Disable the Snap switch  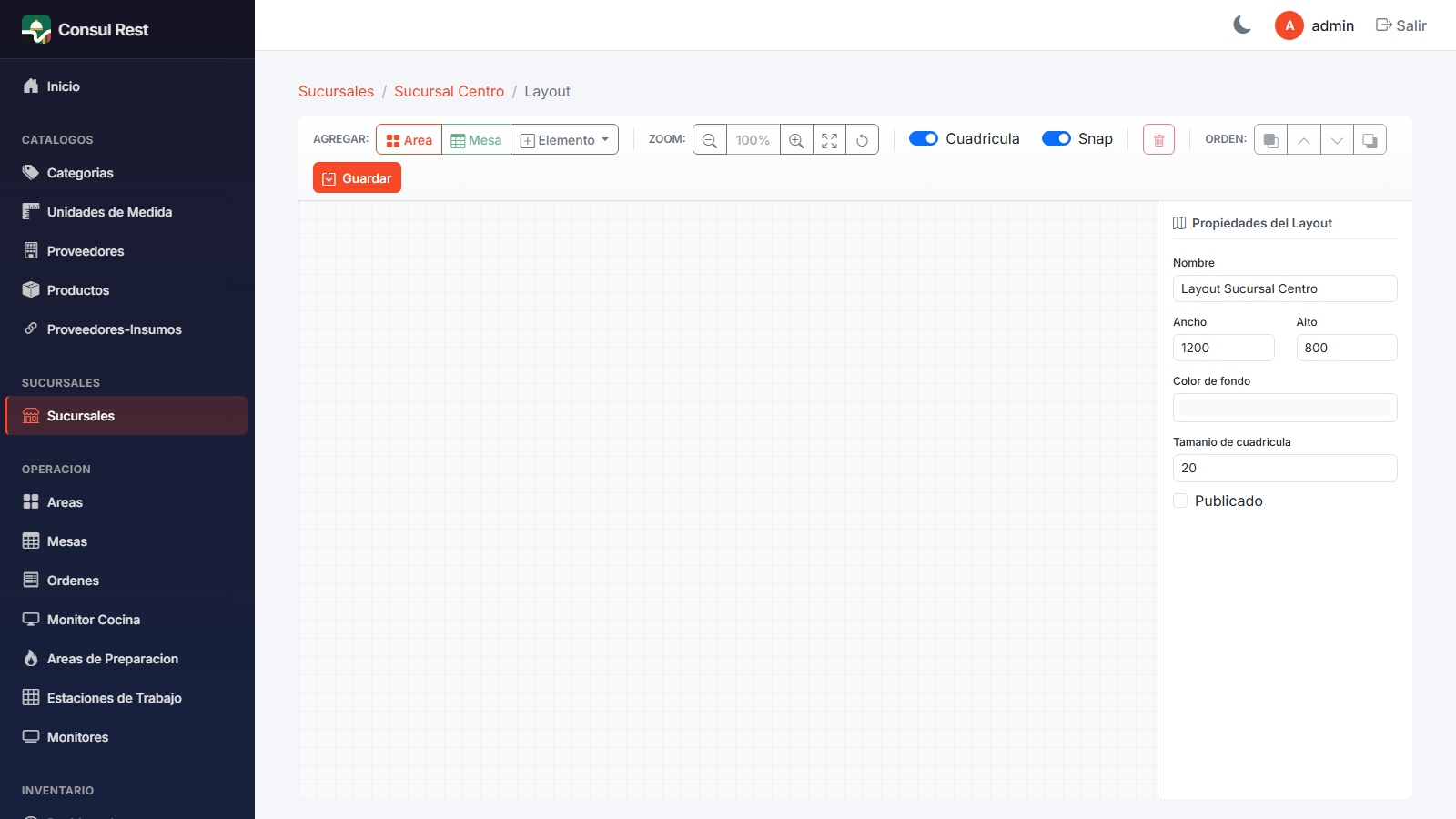coord(1057,138)
